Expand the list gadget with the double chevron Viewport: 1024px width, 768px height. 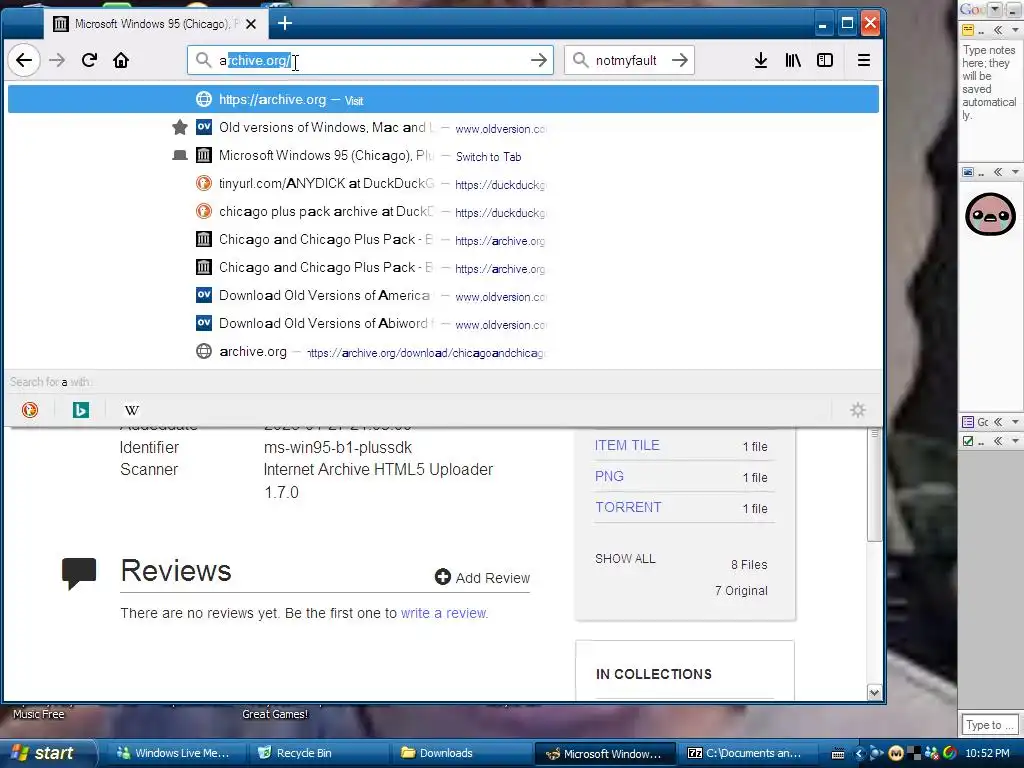999,422
